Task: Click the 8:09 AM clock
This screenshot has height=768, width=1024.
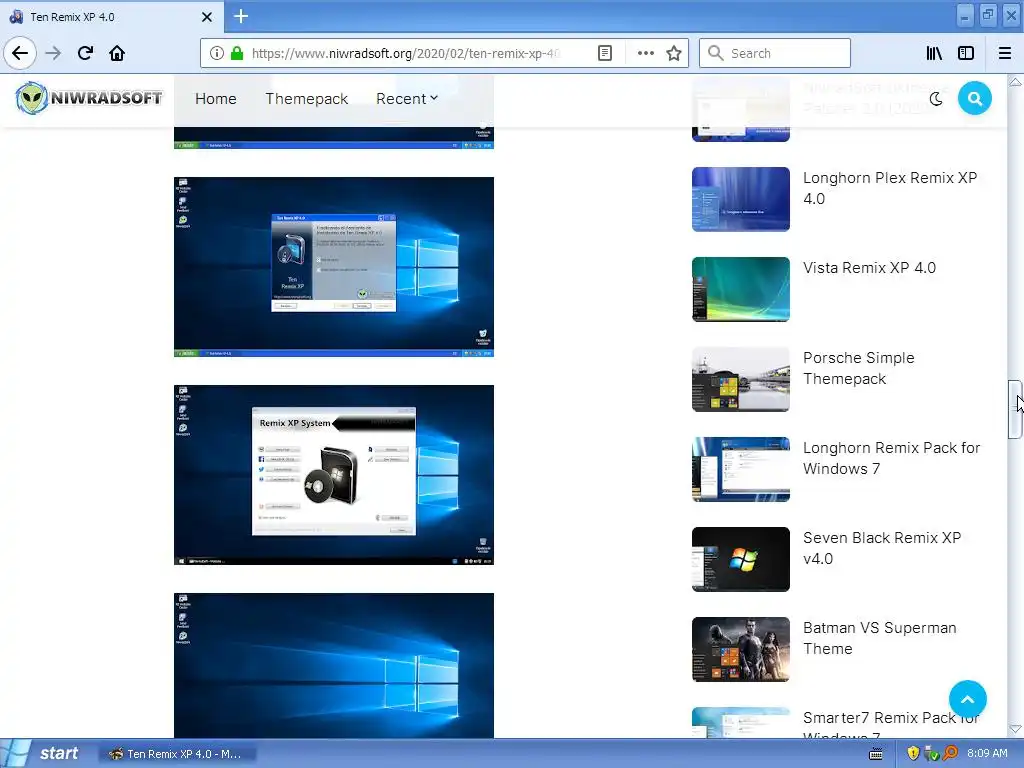Action: tap(987, 754)
